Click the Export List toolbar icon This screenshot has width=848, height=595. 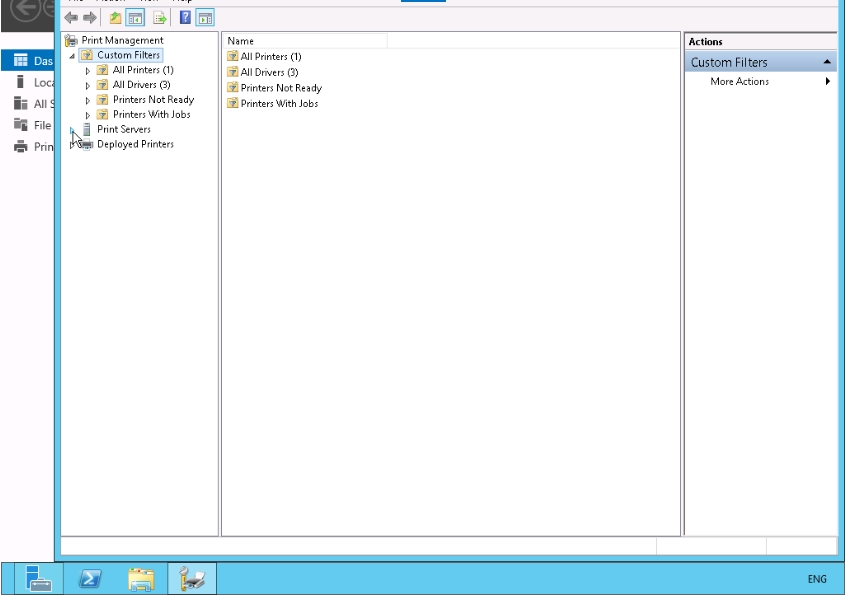160,18
